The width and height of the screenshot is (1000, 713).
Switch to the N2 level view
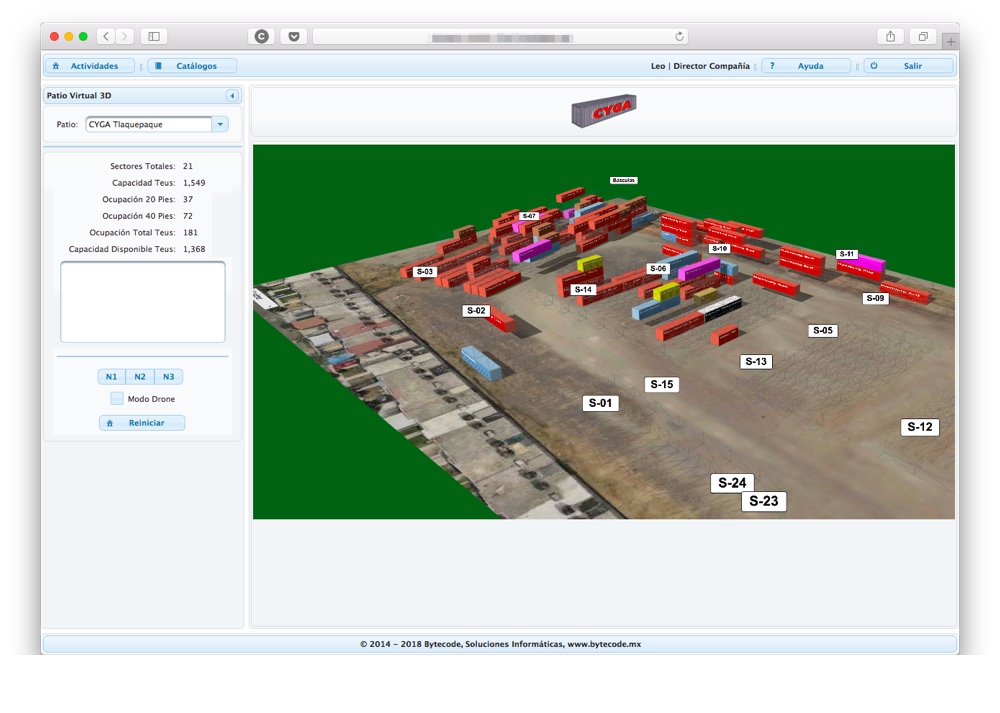click(140, 377)
